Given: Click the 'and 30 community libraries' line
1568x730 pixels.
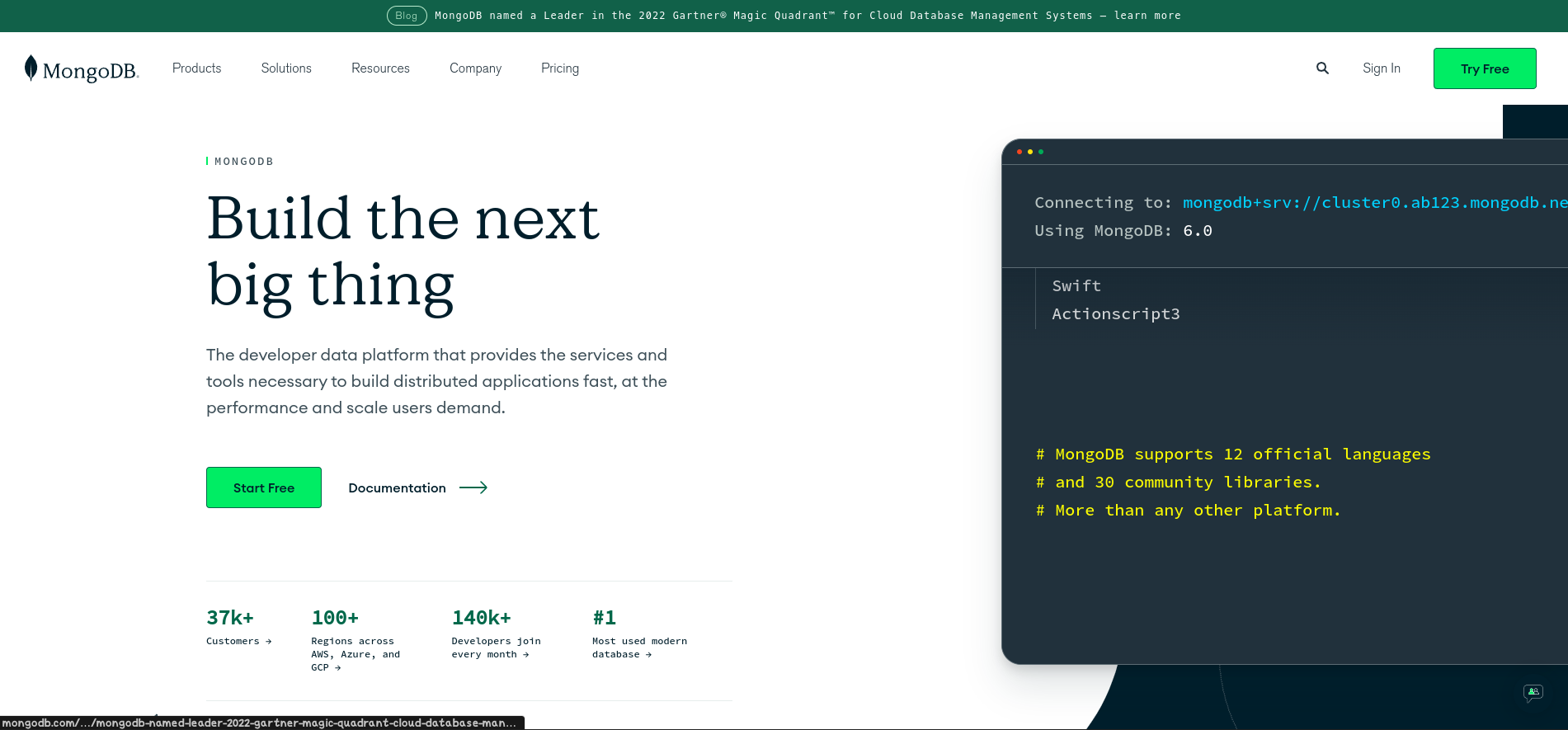Looking at the screenshot, I should click(1178, 483).
